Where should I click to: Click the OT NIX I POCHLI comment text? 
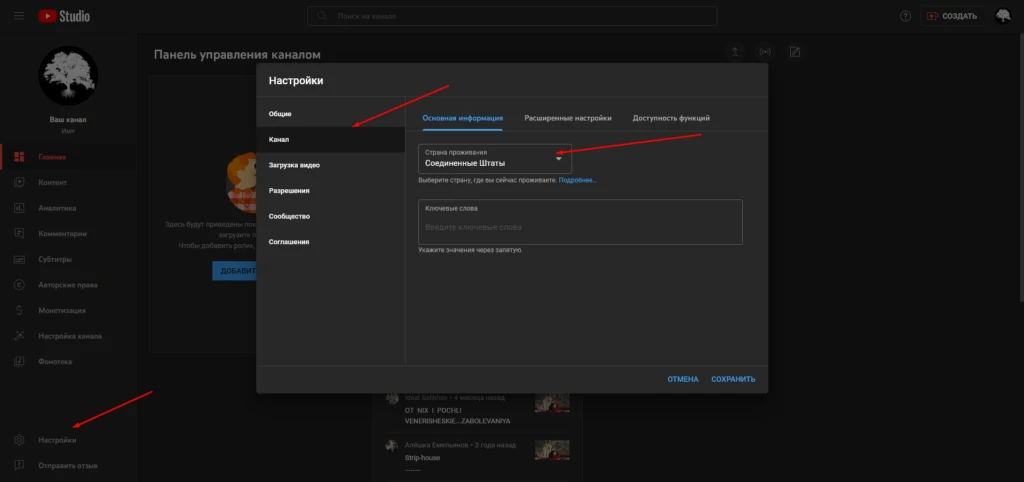tap(457, 415)
